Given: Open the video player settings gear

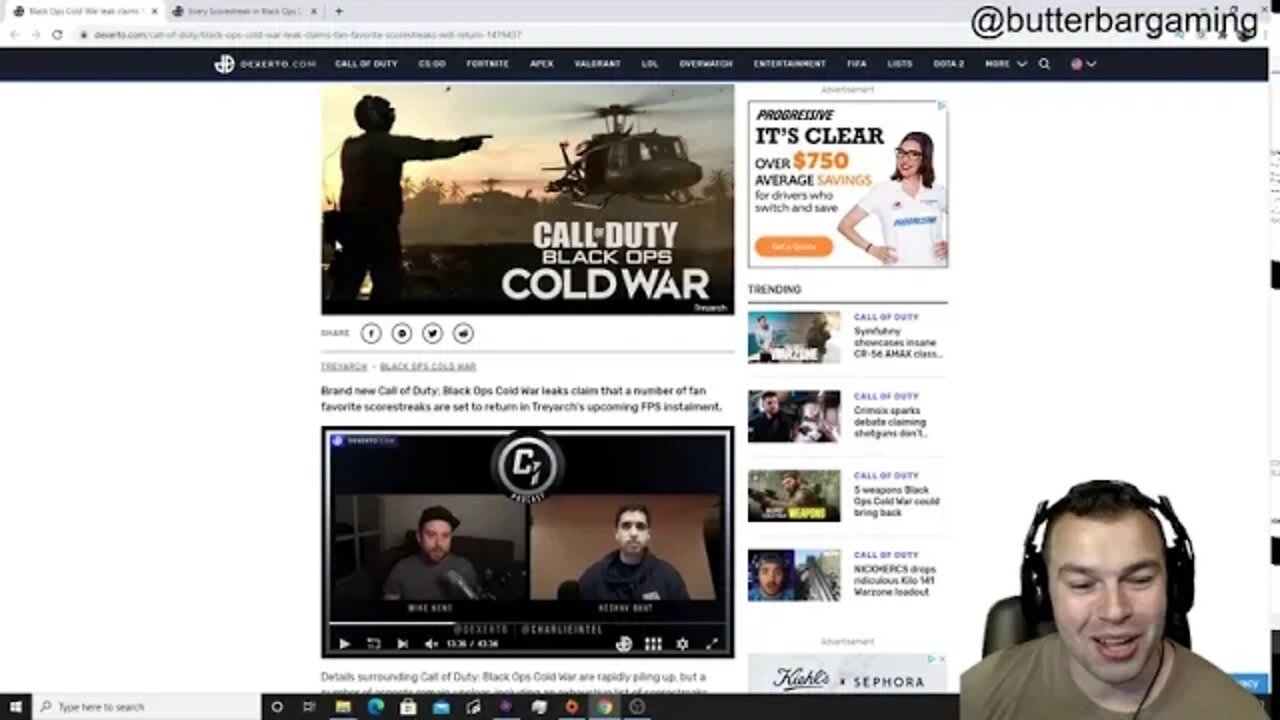Looking at the screenshot, I should pyautogui.click(x=682, y=644).
